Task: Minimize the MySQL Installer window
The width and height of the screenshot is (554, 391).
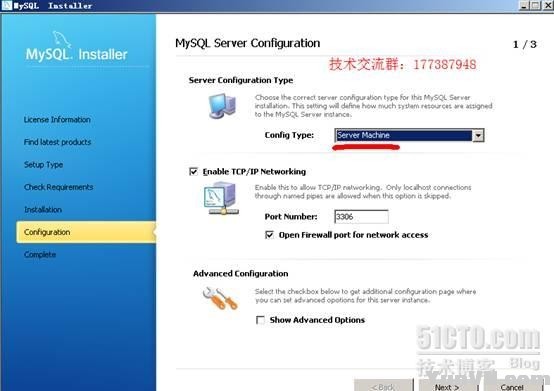Action: 524,5
